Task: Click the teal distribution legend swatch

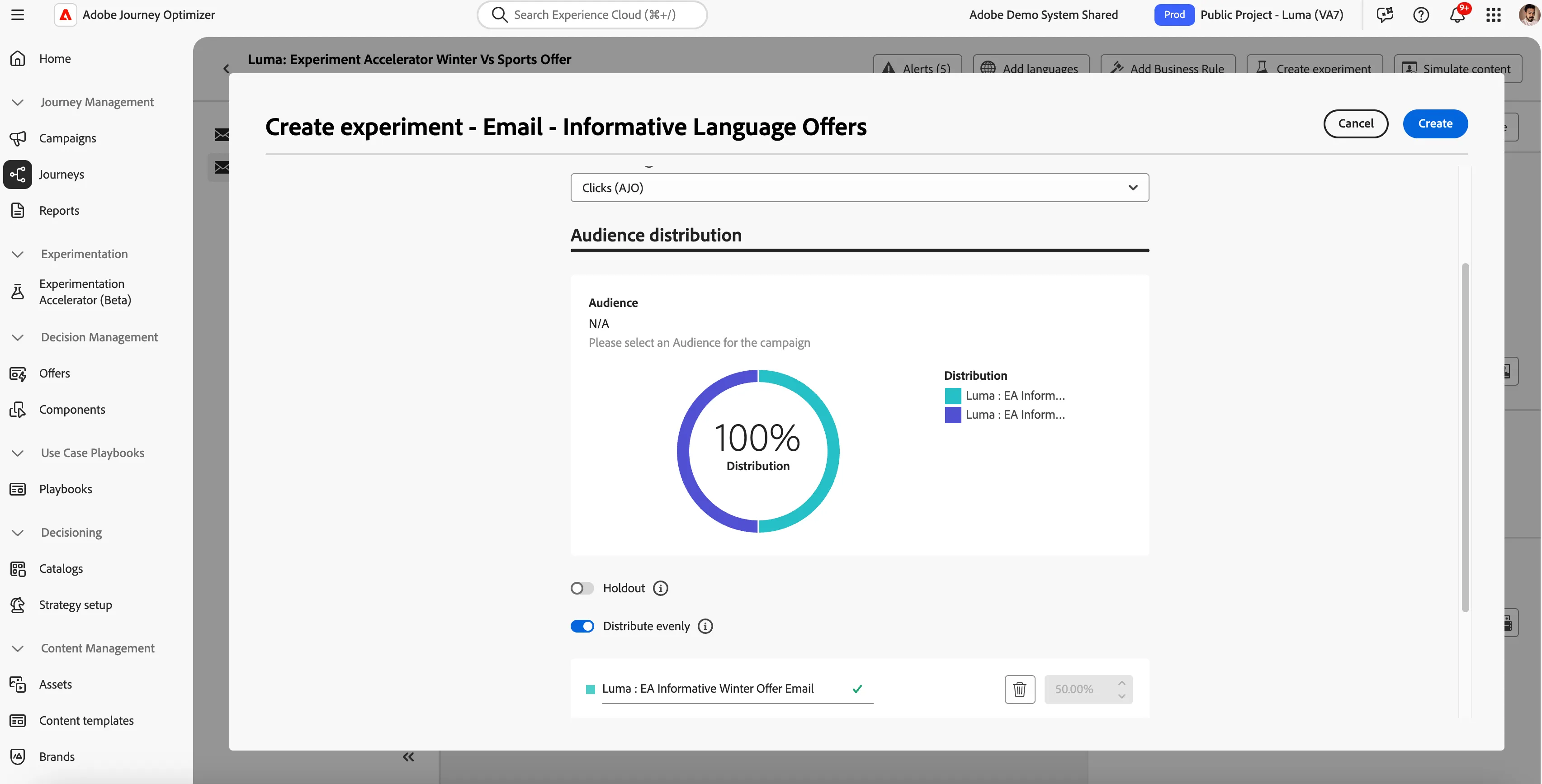Action: [952, 396]
